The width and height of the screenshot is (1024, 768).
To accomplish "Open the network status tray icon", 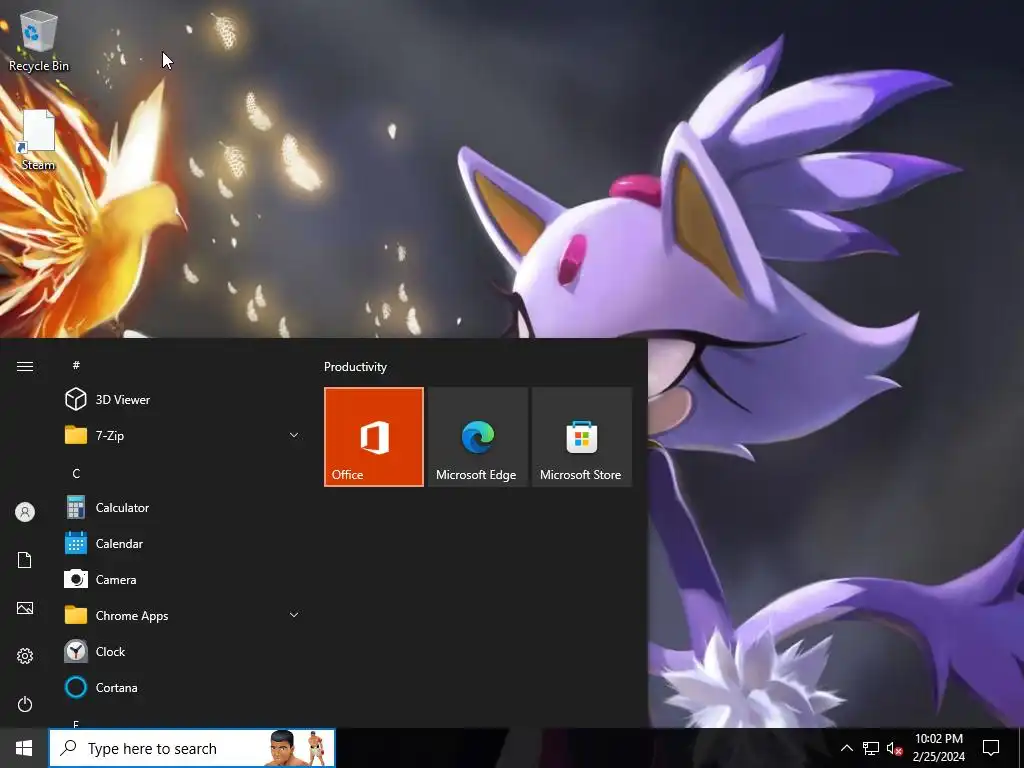I will 871,748.
